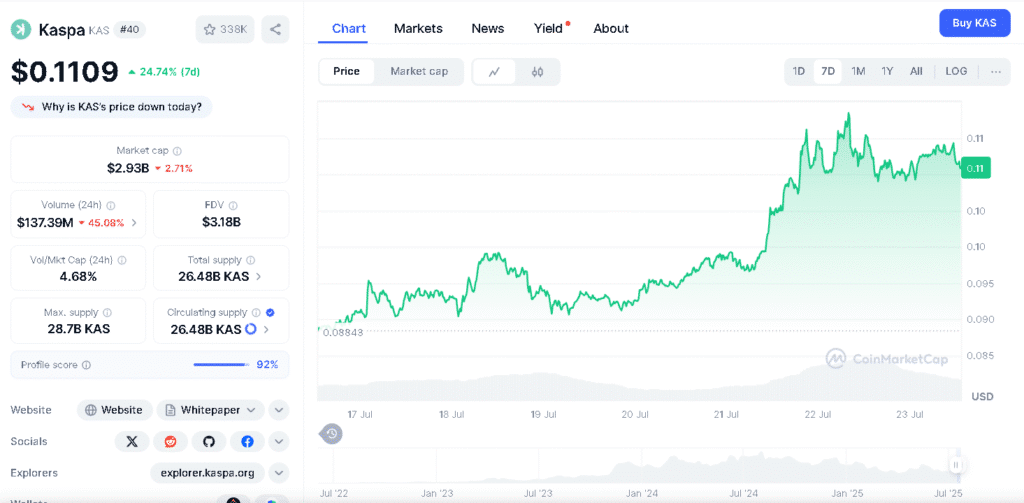Toggle LOG scale on chart

(956, 71)
